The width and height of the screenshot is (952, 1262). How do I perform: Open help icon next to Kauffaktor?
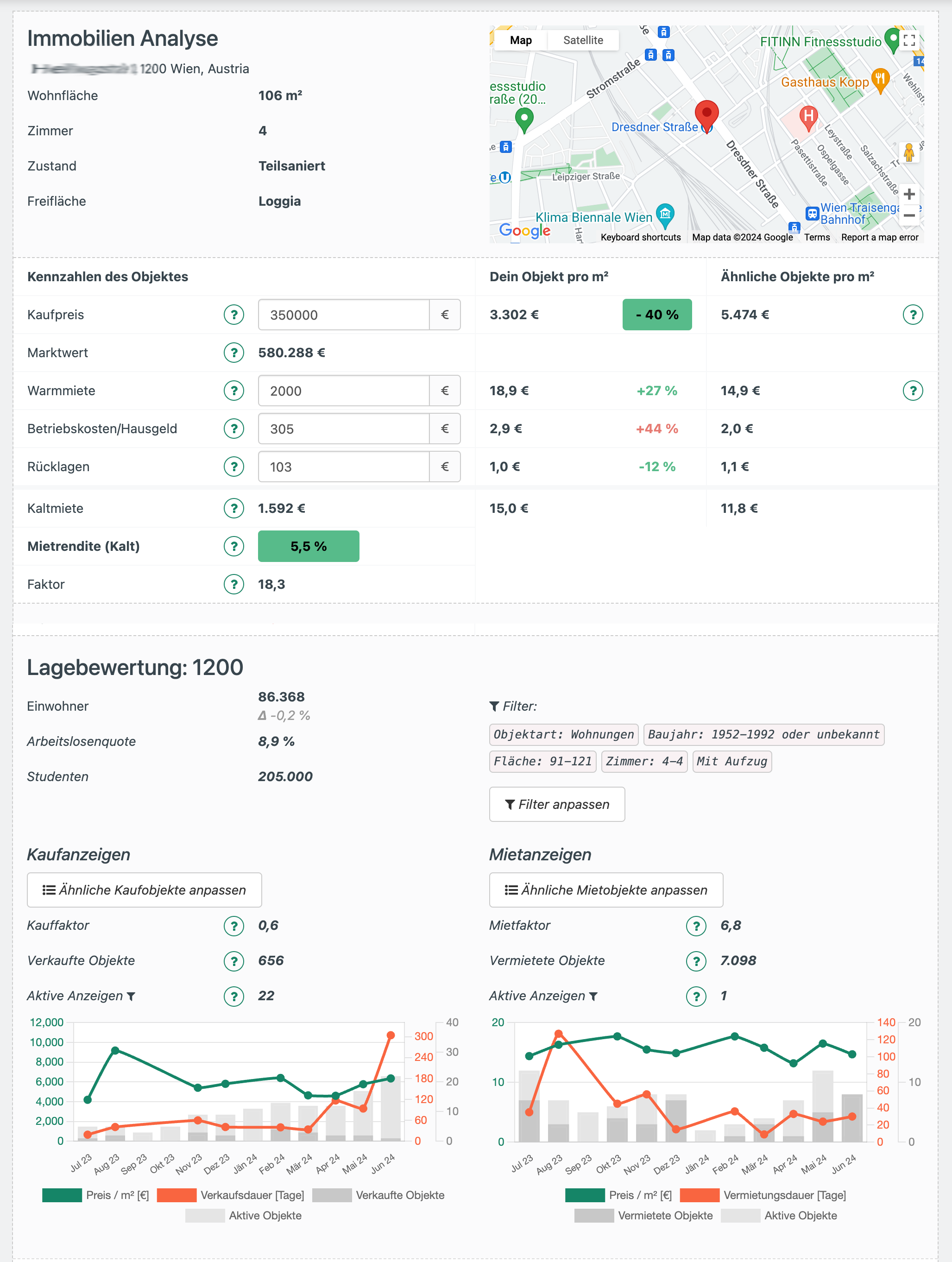pos(234,925)
